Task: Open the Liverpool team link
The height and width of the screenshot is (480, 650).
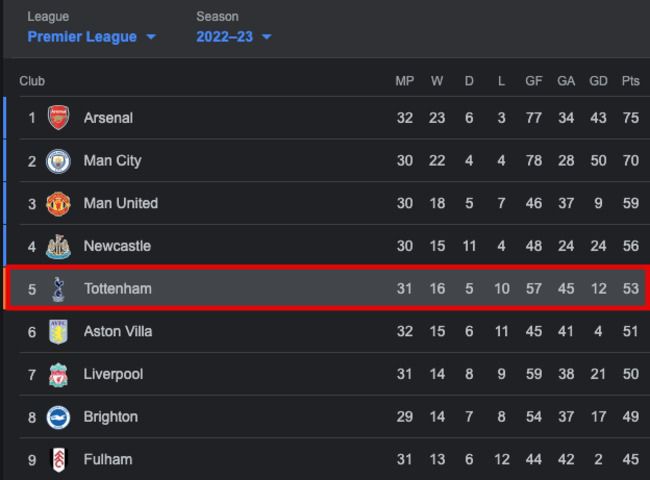Action: (x=113, y=375)
